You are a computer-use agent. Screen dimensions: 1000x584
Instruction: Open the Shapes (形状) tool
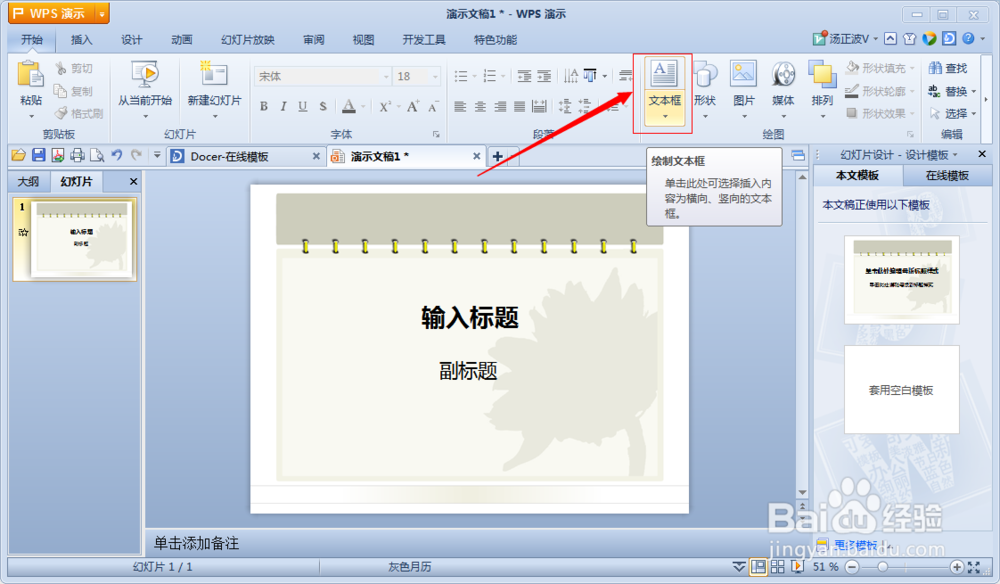(705, 89)
